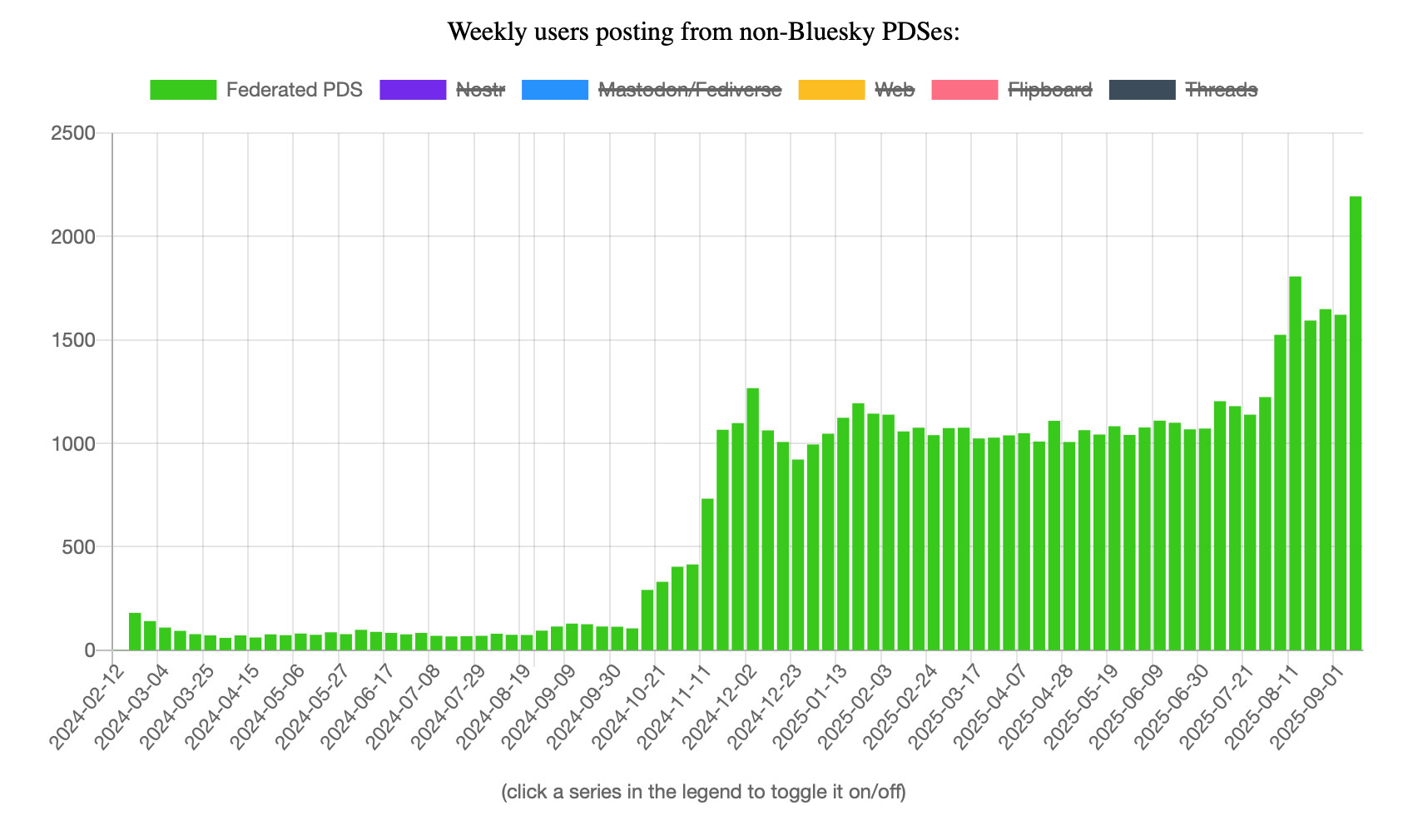Click the green Federated PDS color swatch

[x=183, y=90]
